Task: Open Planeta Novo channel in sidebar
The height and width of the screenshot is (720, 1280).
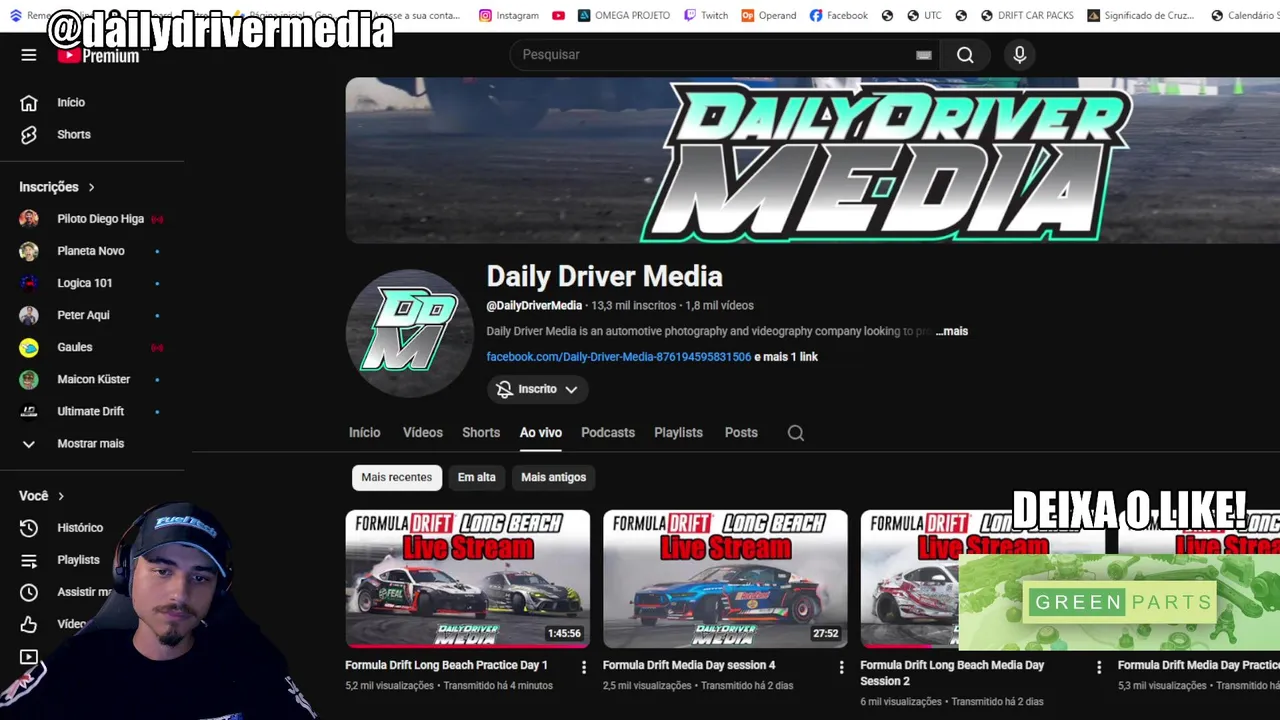Action: click(92, 251)
